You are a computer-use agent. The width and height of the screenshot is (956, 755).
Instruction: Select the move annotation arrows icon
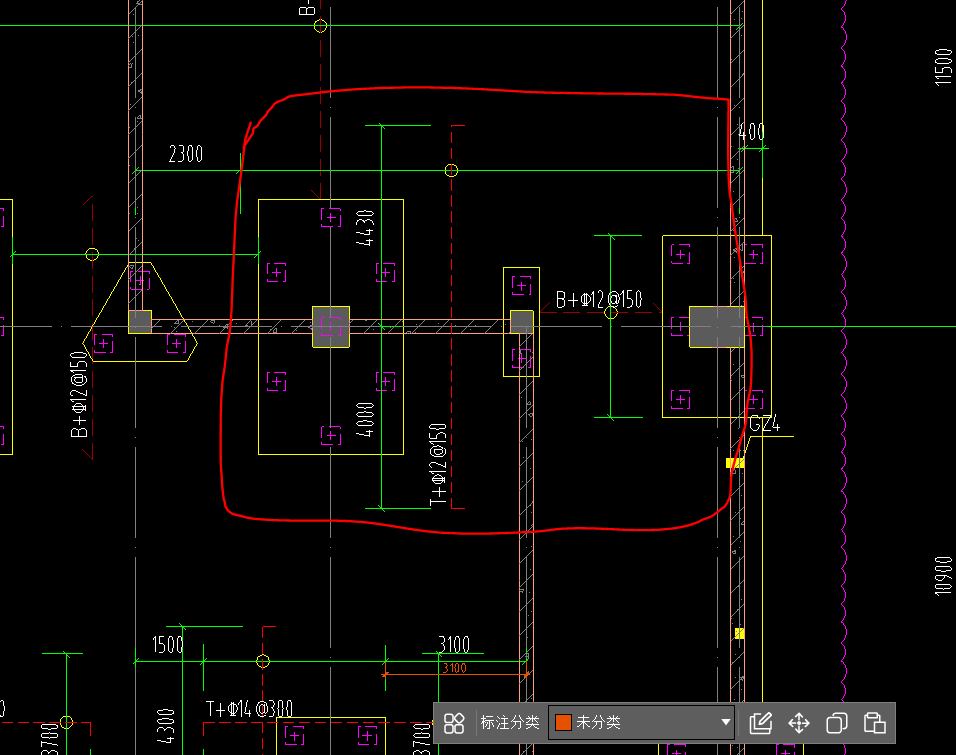[799, 722]
